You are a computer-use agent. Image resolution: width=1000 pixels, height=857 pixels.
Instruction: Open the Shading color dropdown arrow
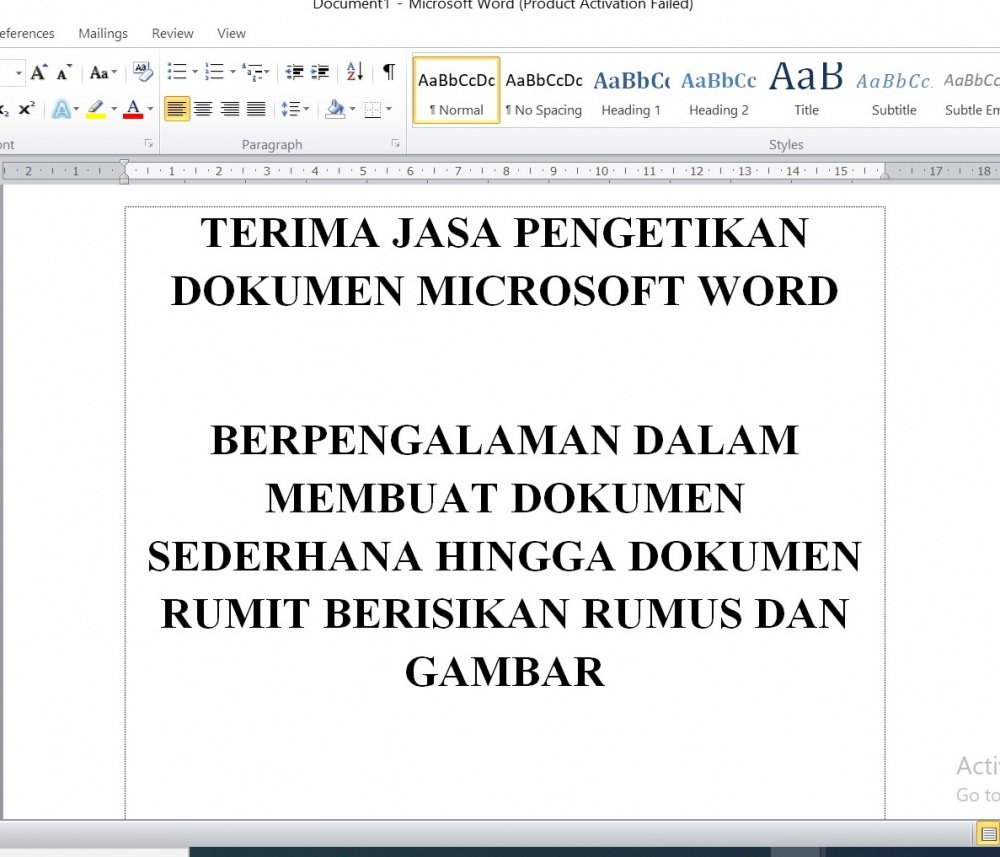click(x=352, y=109)
